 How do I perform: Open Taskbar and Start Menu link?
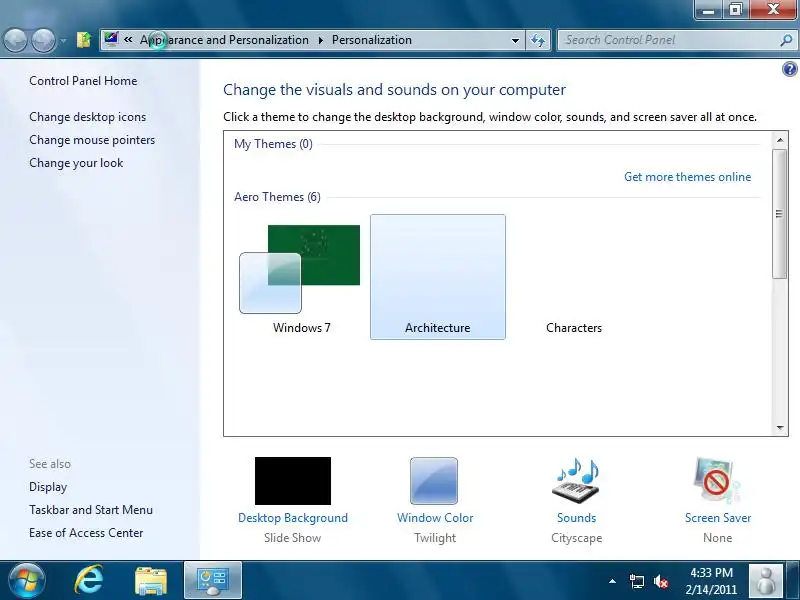pos(91,510)
